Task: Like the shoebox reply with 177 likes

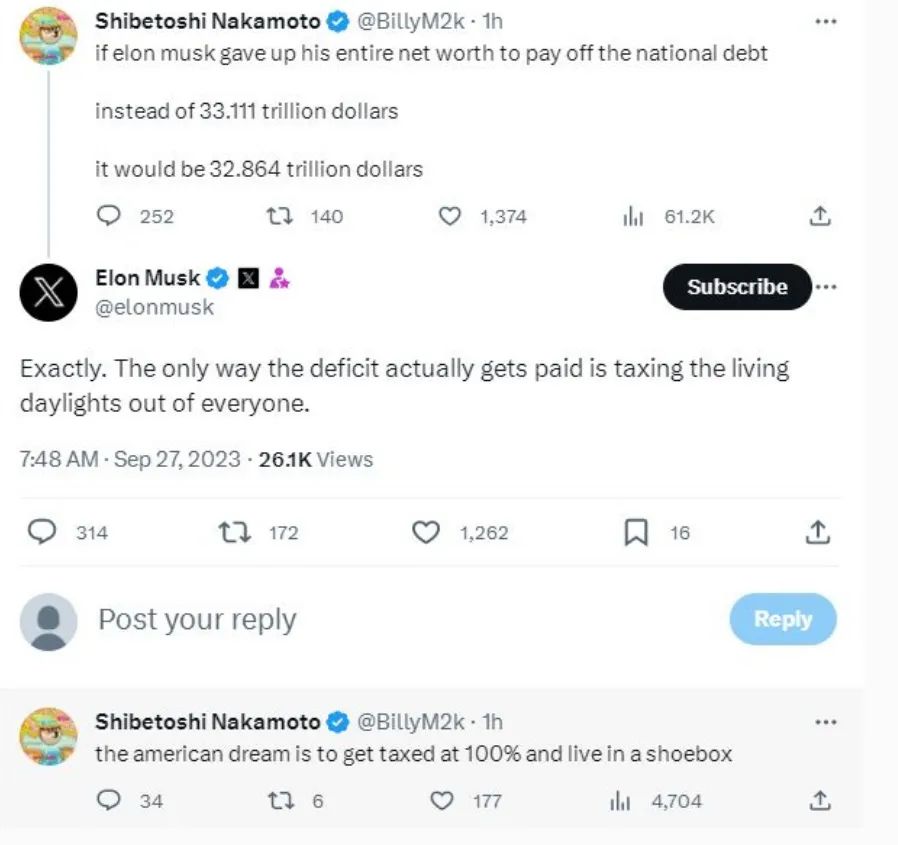Action: 441,800
